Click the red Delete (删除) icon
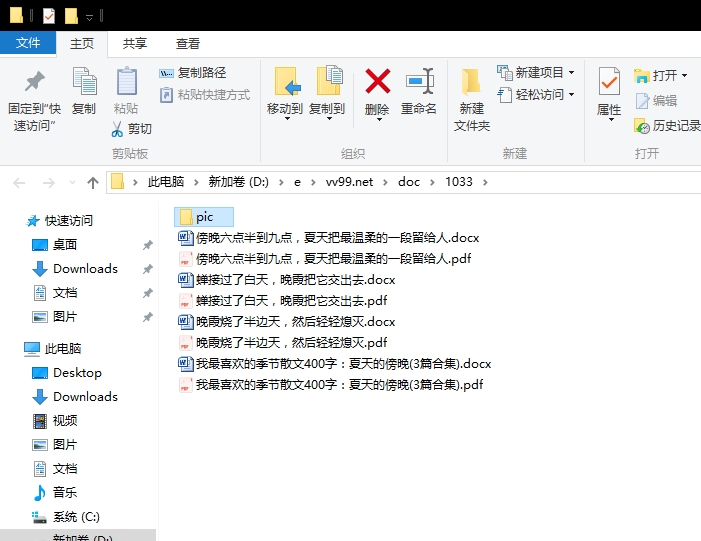The image size is (701, 541). (377, 81)
